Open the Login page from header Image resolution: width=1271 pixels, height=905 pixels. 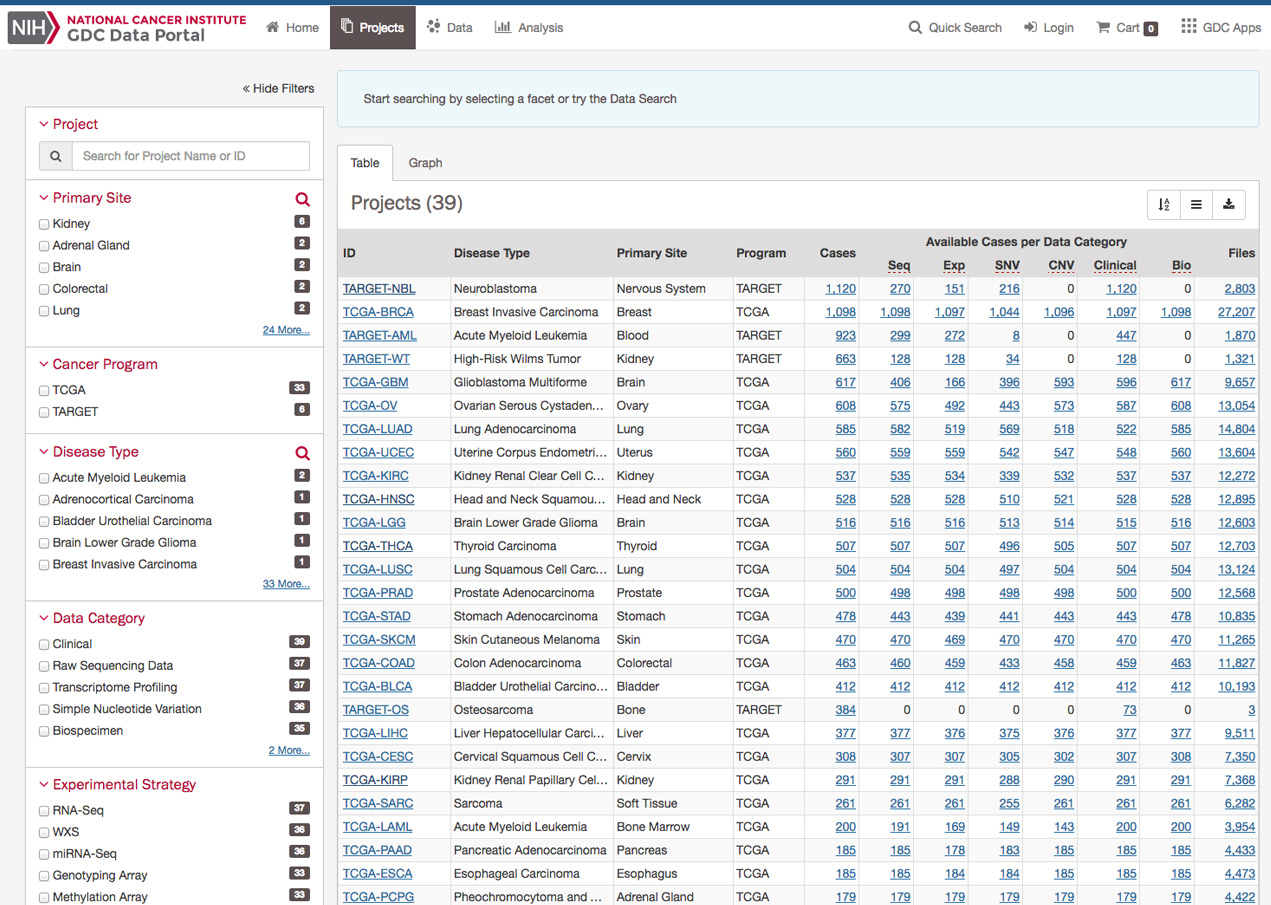(1048, 28)
